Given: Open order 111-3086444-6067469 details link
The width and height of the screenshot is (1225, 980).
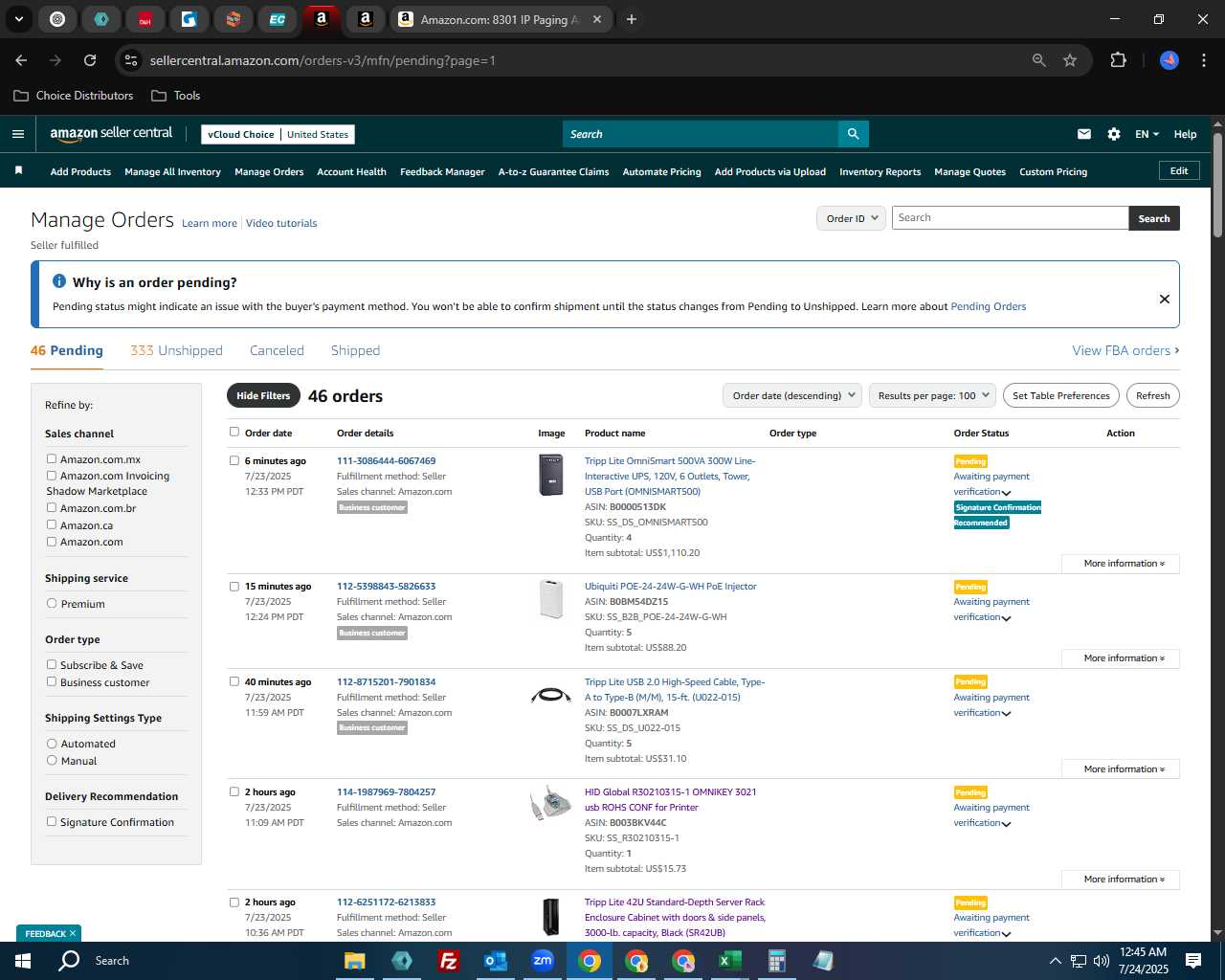Looking at the screenshot, I should pyautogui.click(x=386, y=461).
